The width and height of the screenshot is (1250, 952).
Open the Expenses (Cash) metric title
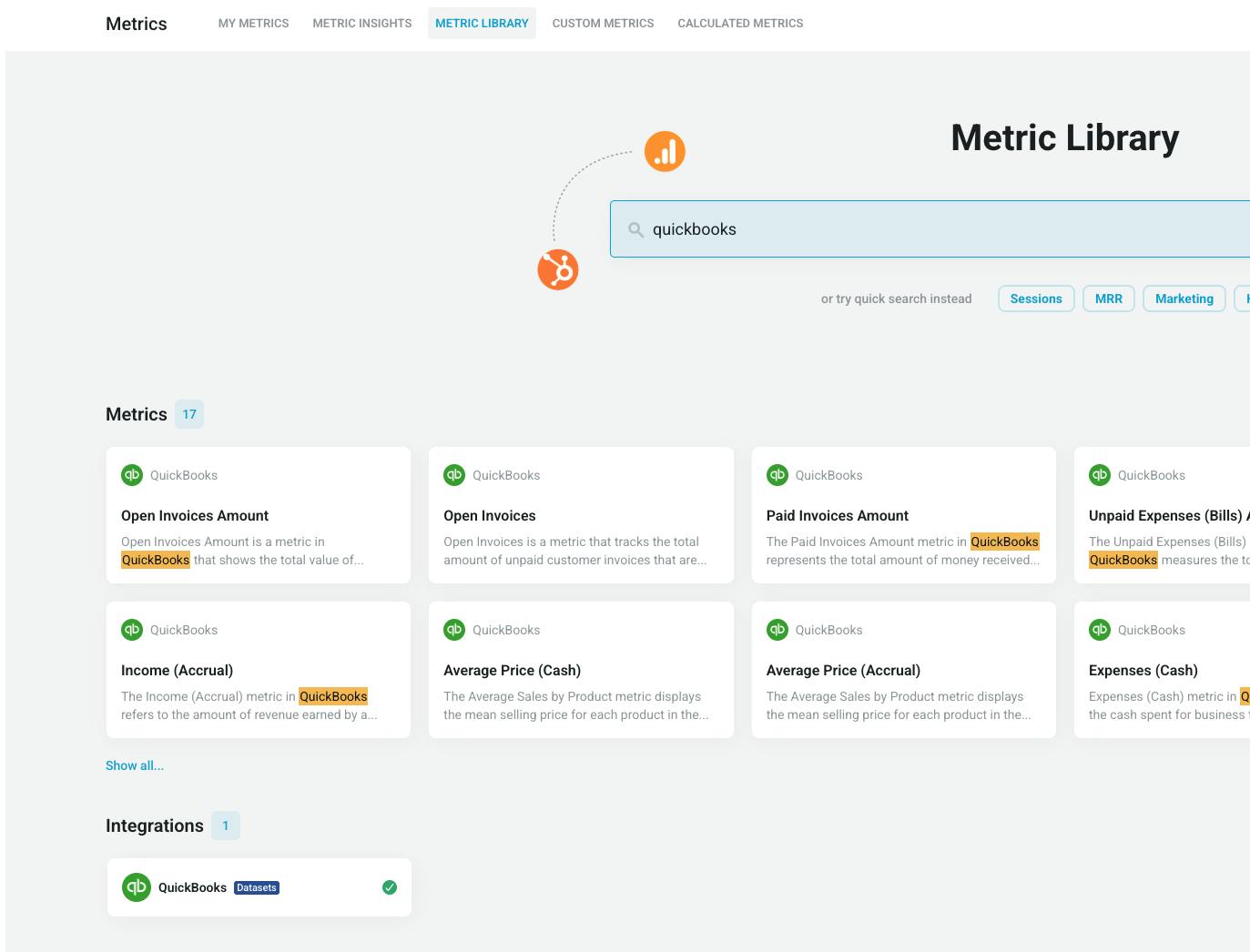click(x=1143, y=671)
